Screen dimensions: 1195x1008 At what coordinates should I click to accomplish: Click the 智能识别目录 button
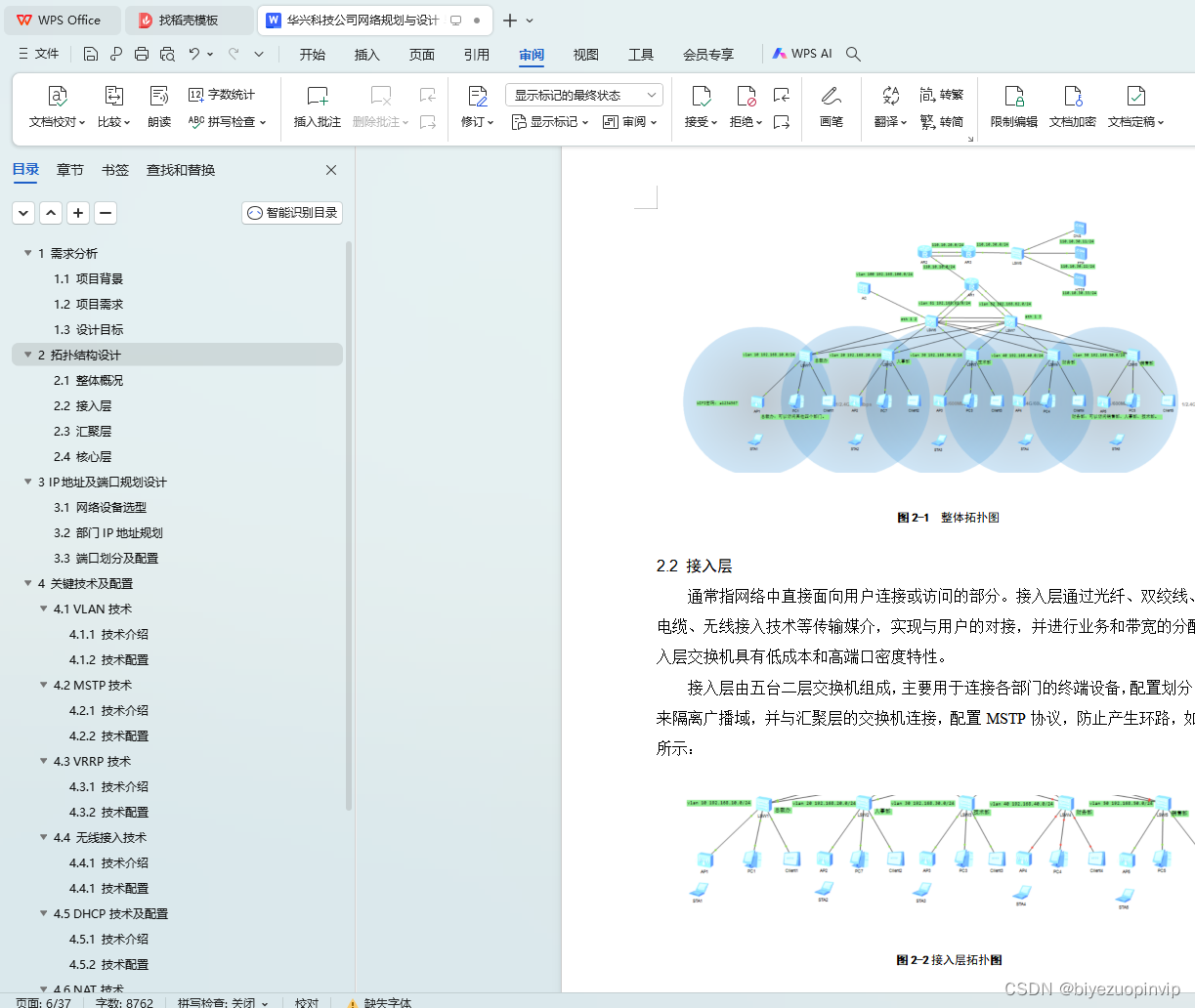pyautogui.click(x=291, y=212)
